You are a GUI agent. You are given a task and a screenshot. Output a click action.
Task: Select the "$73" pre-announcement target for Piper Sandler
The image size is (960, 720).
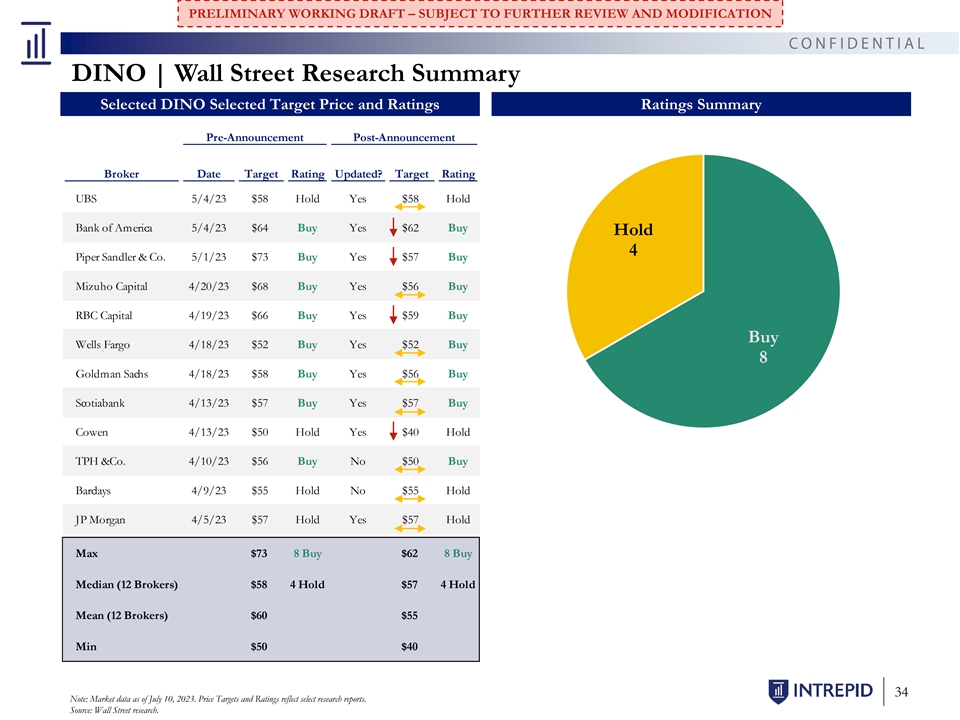[260, 257]
